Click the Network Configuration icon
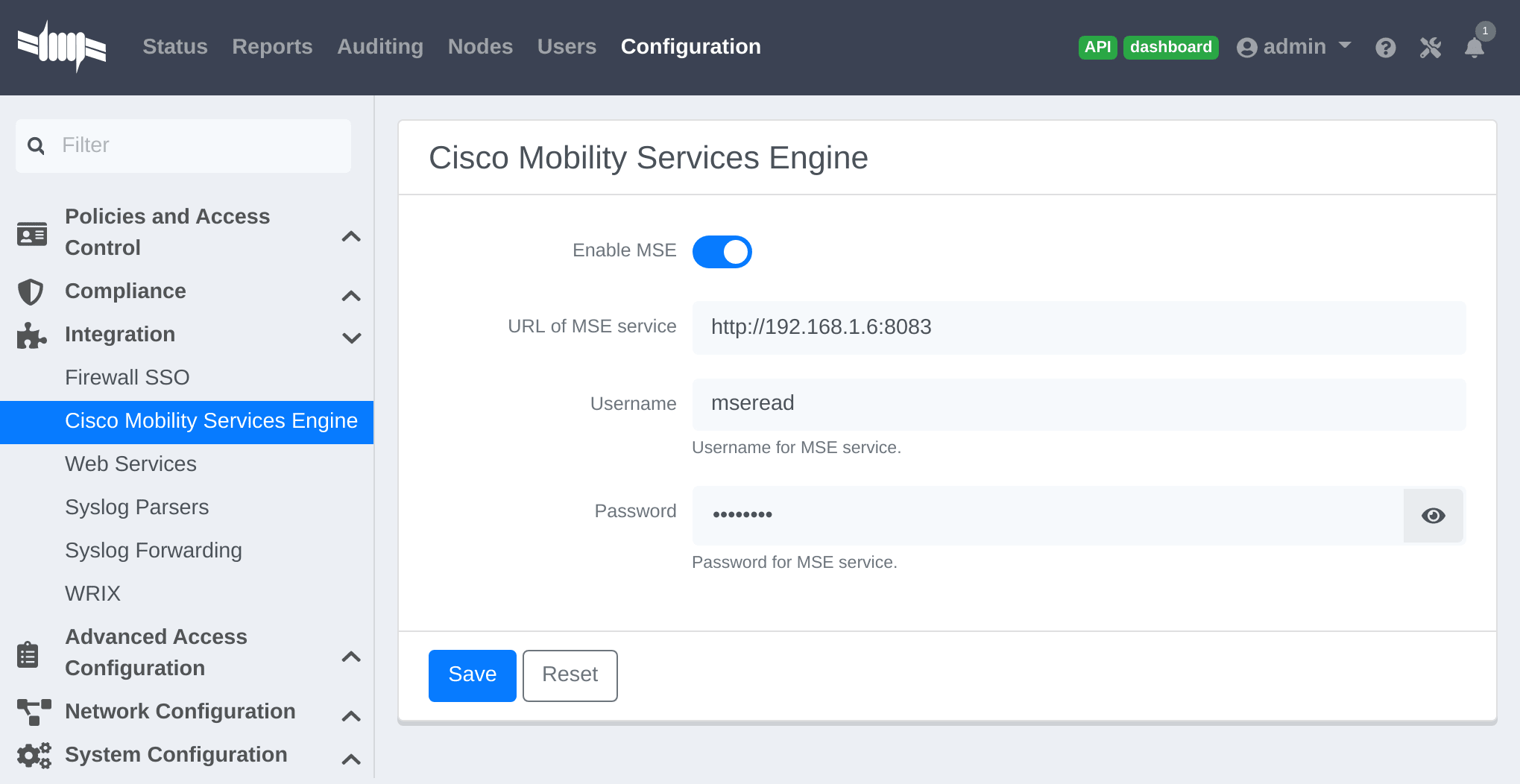The width and height of the screenshot is (1520, 784). [x=34, y=712]
